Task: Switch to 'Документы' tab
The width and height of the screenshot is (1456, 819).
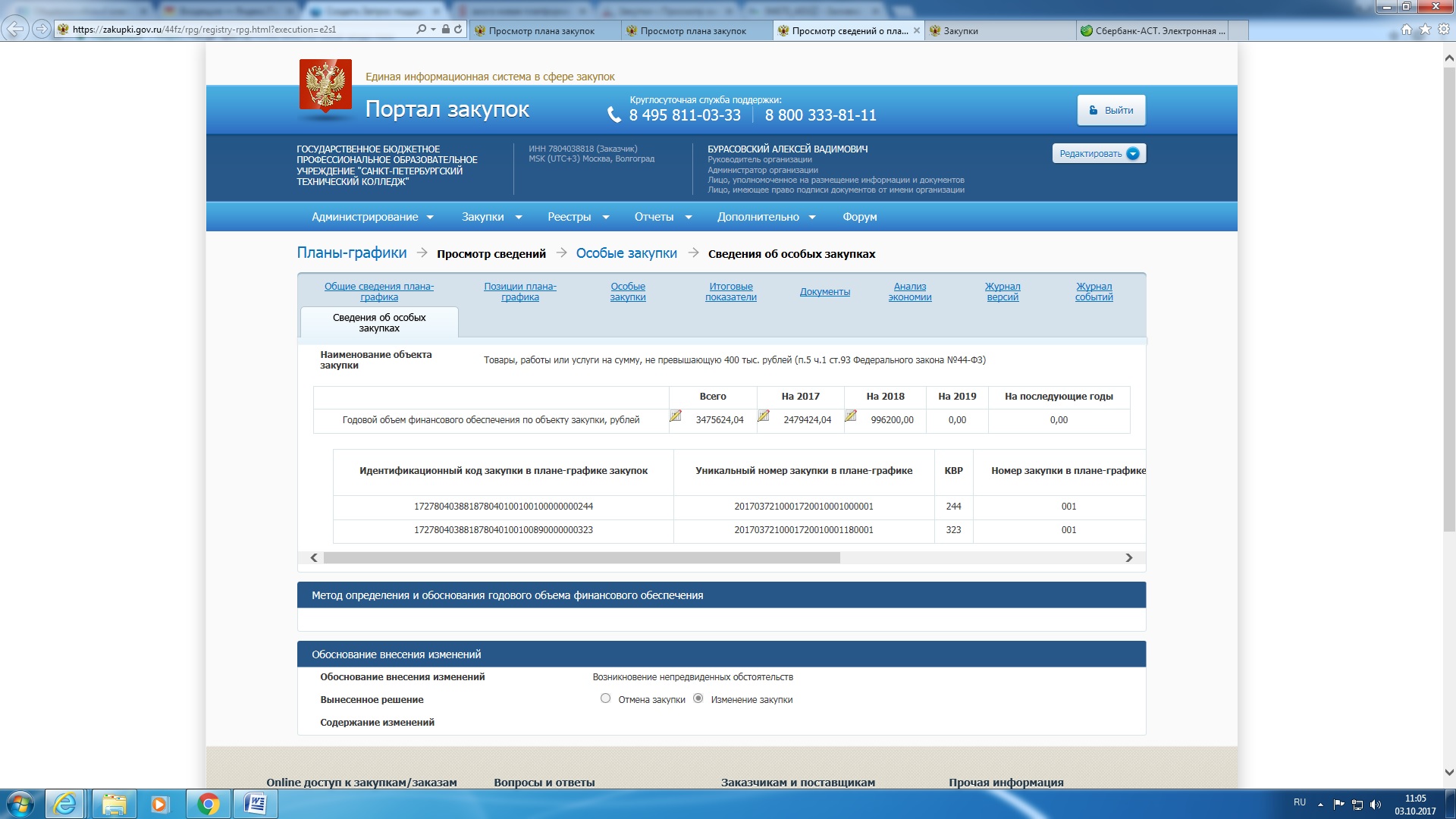Action: (x=825, y=292)
